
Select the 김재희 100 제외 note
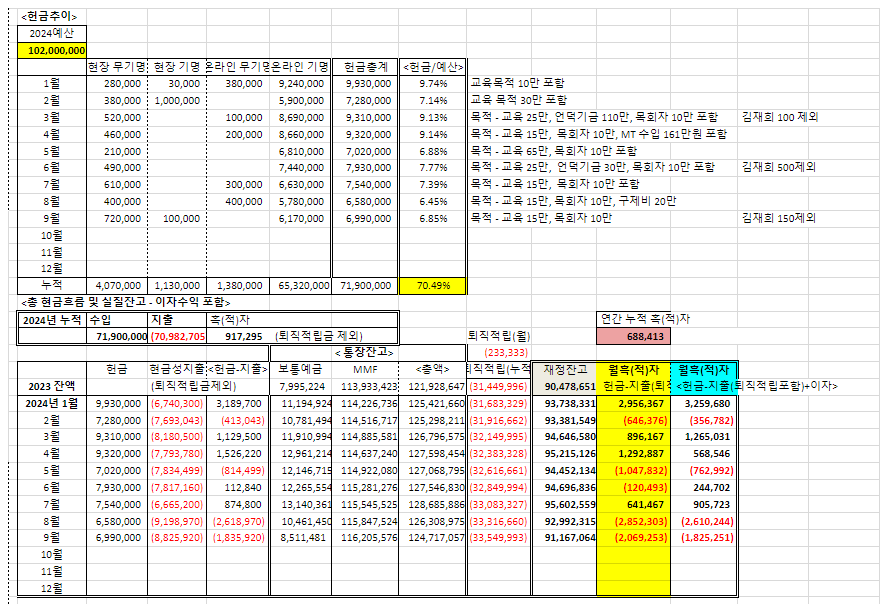tap(780, 117)
